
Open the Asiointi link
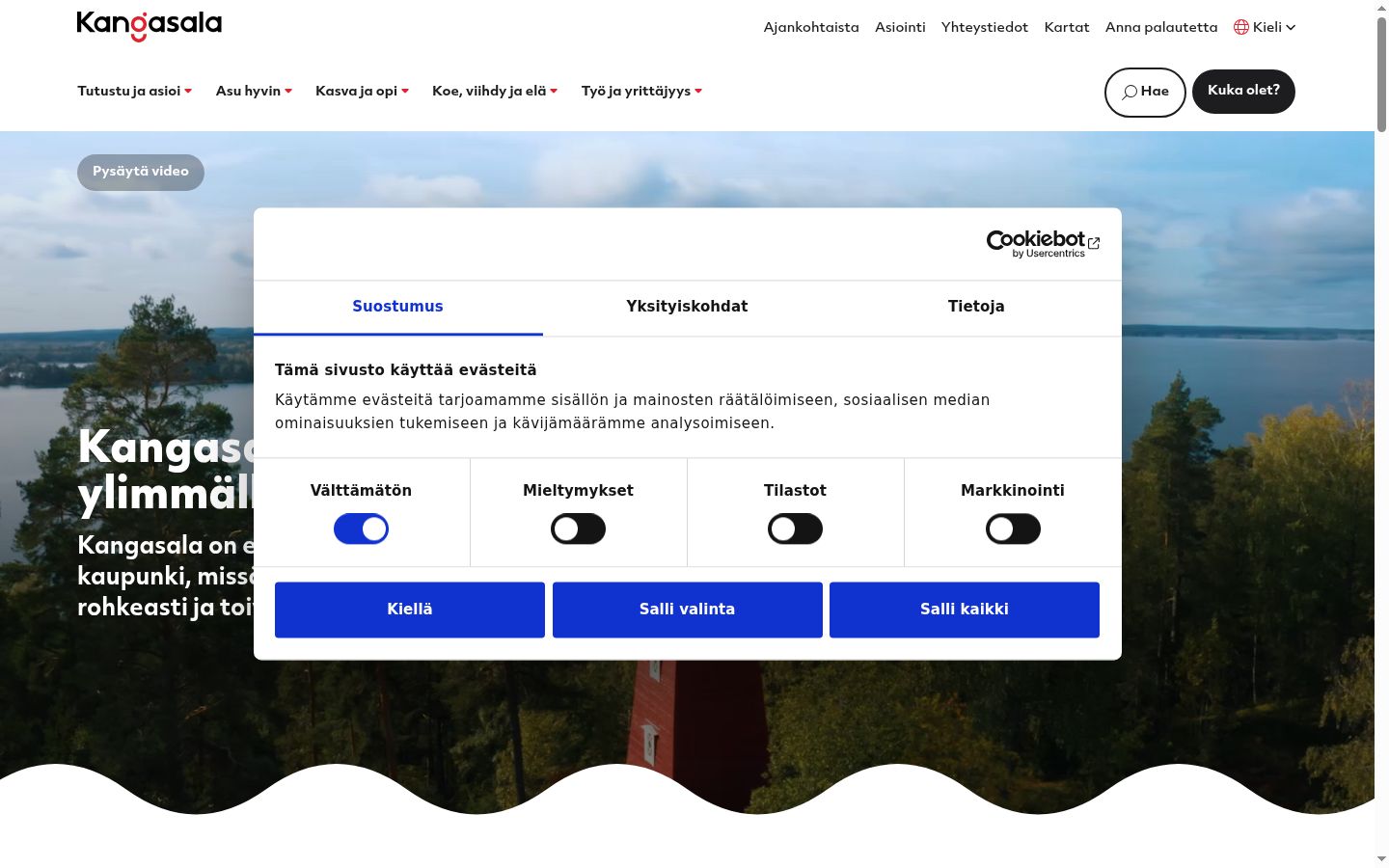(x=900, y=27)
